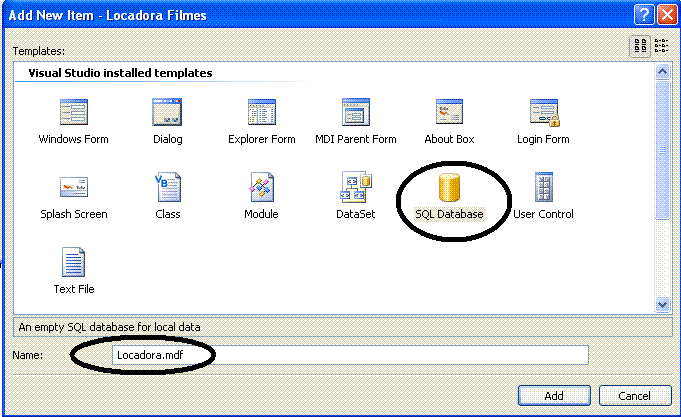This screenshot has width=681, height=417.
Task: Click the "Explorer Form" label text
Action: [x=261, y=139]
